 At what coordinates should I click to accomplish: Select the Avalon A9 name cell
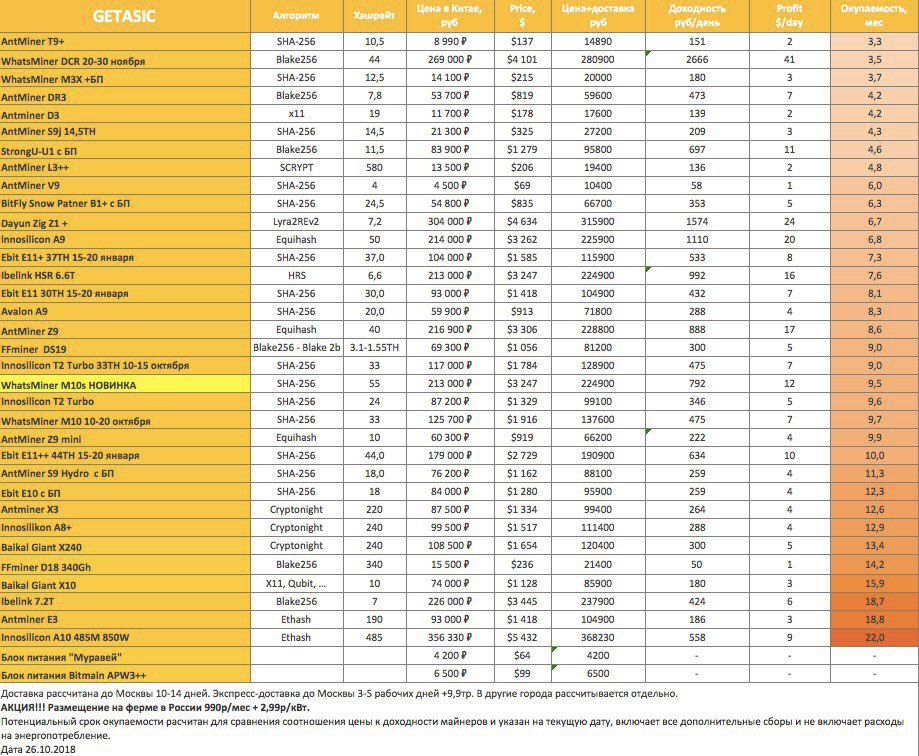[125, 312]
